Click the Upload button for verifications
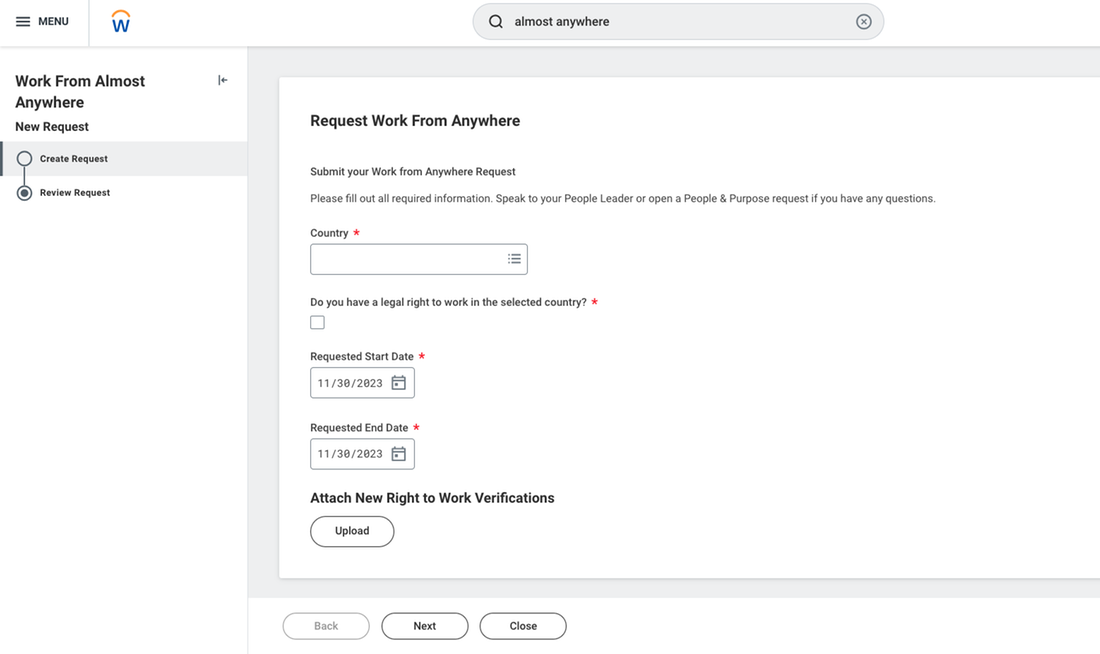The height and width of the screenshot is (654, 1100). tap(352, 531)
